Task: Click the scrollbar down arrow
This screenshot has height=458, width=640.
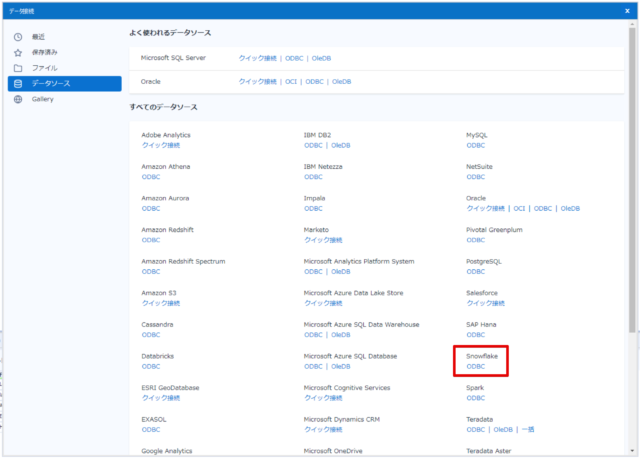Action: 632,451
